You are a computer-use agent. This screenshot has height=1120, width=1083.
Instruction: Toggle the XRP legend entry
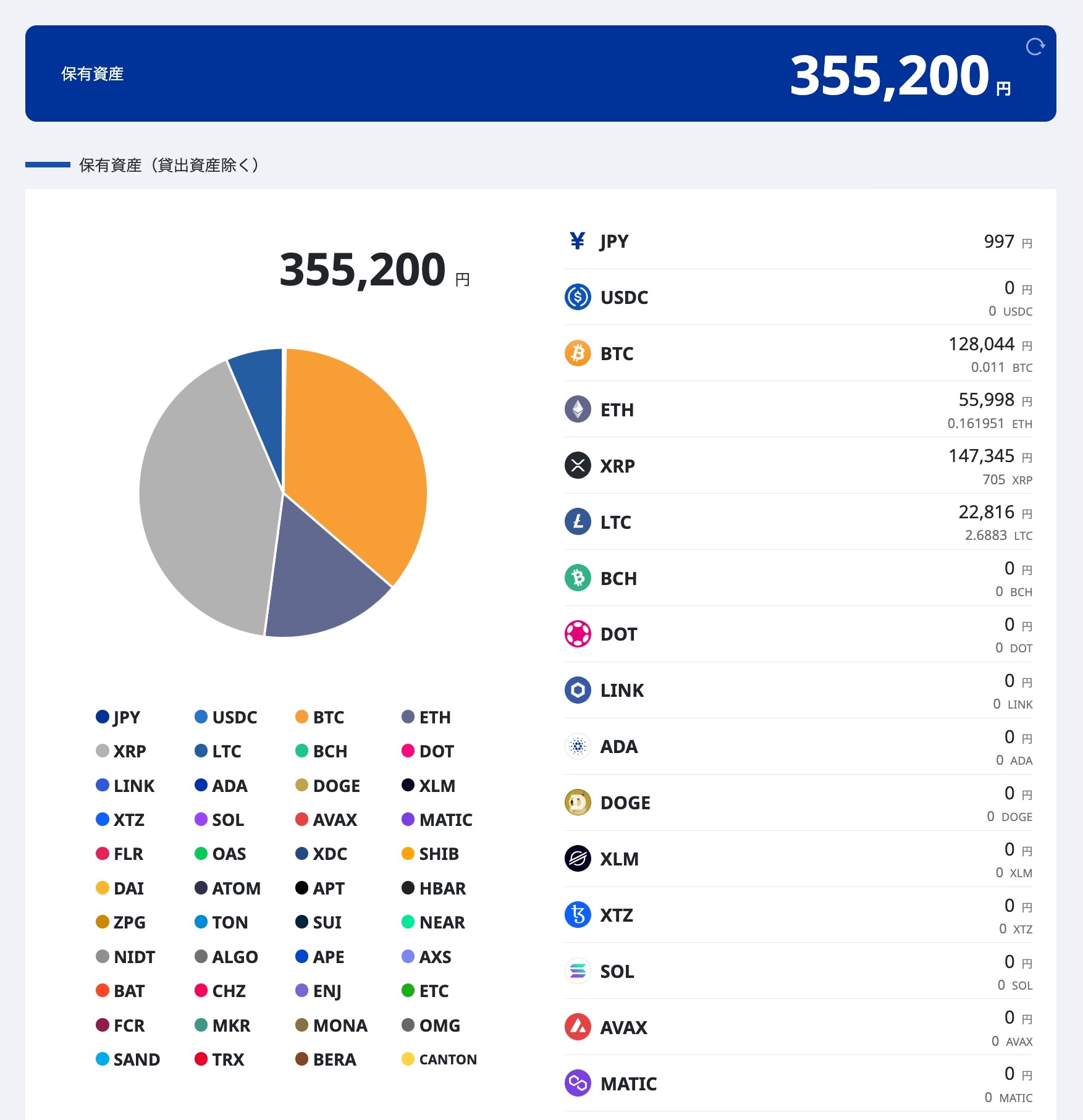pos(120,751)
